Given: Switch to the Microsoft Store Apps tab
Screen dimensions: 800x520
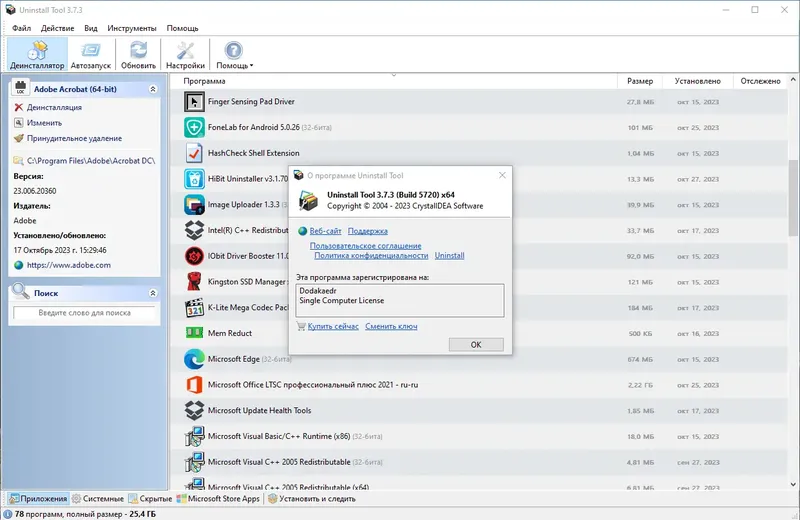Looking at the screenshot, I should [x=218, y=499].
